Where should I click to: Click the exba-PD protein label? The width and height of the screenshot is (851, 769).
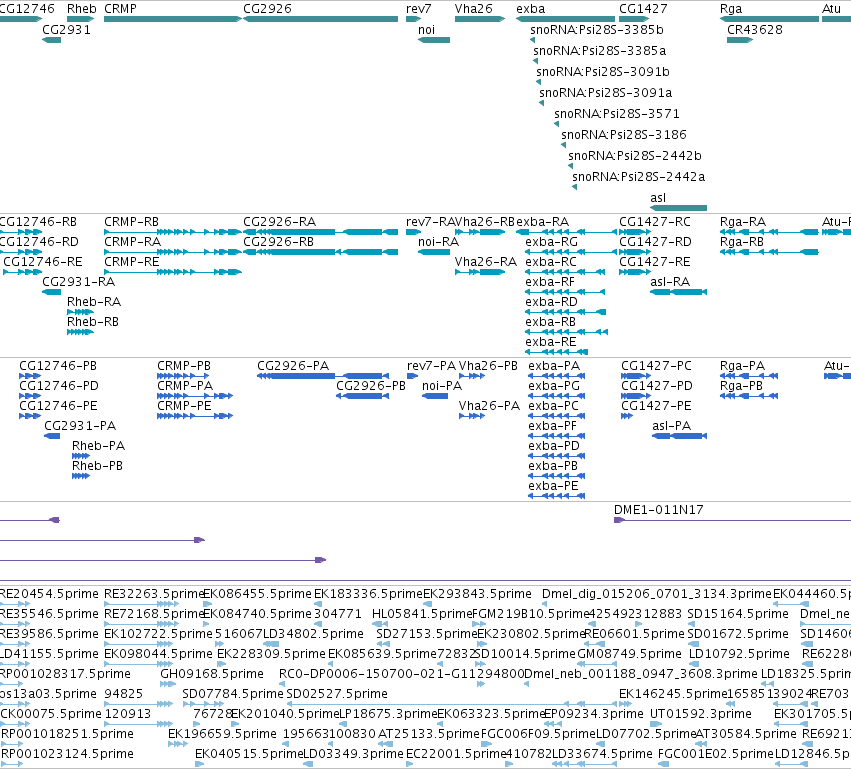(x=554, y=447)
